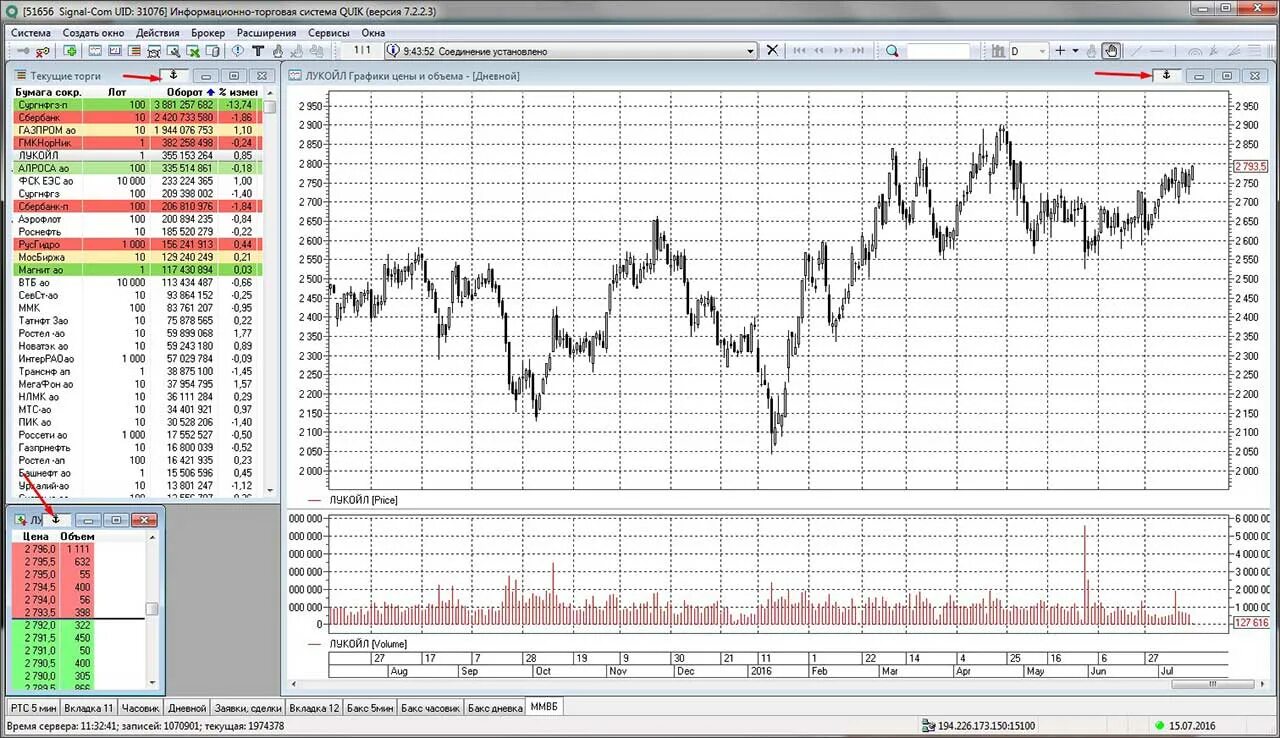This screenshot has height=738, width=1280.
Task: Select the ГАЗПРОМ ао row
Action: [x=137, y=130]
